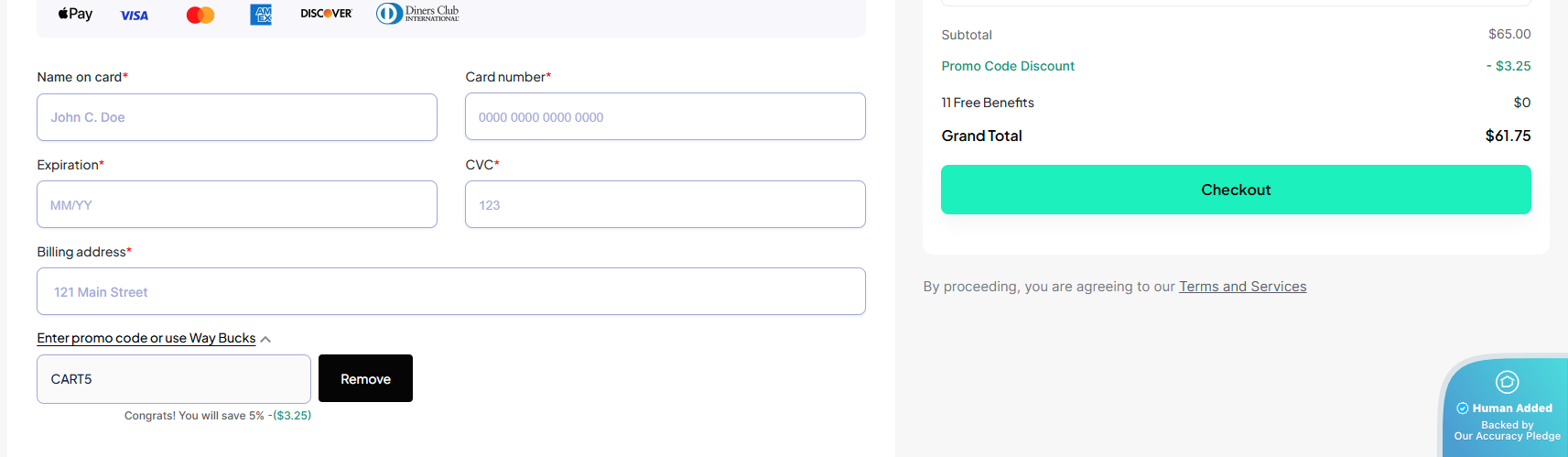Click the Our Accuracy Pledge text
Viewport: 1568px width, 457px height.
(x=1507, y=436)
